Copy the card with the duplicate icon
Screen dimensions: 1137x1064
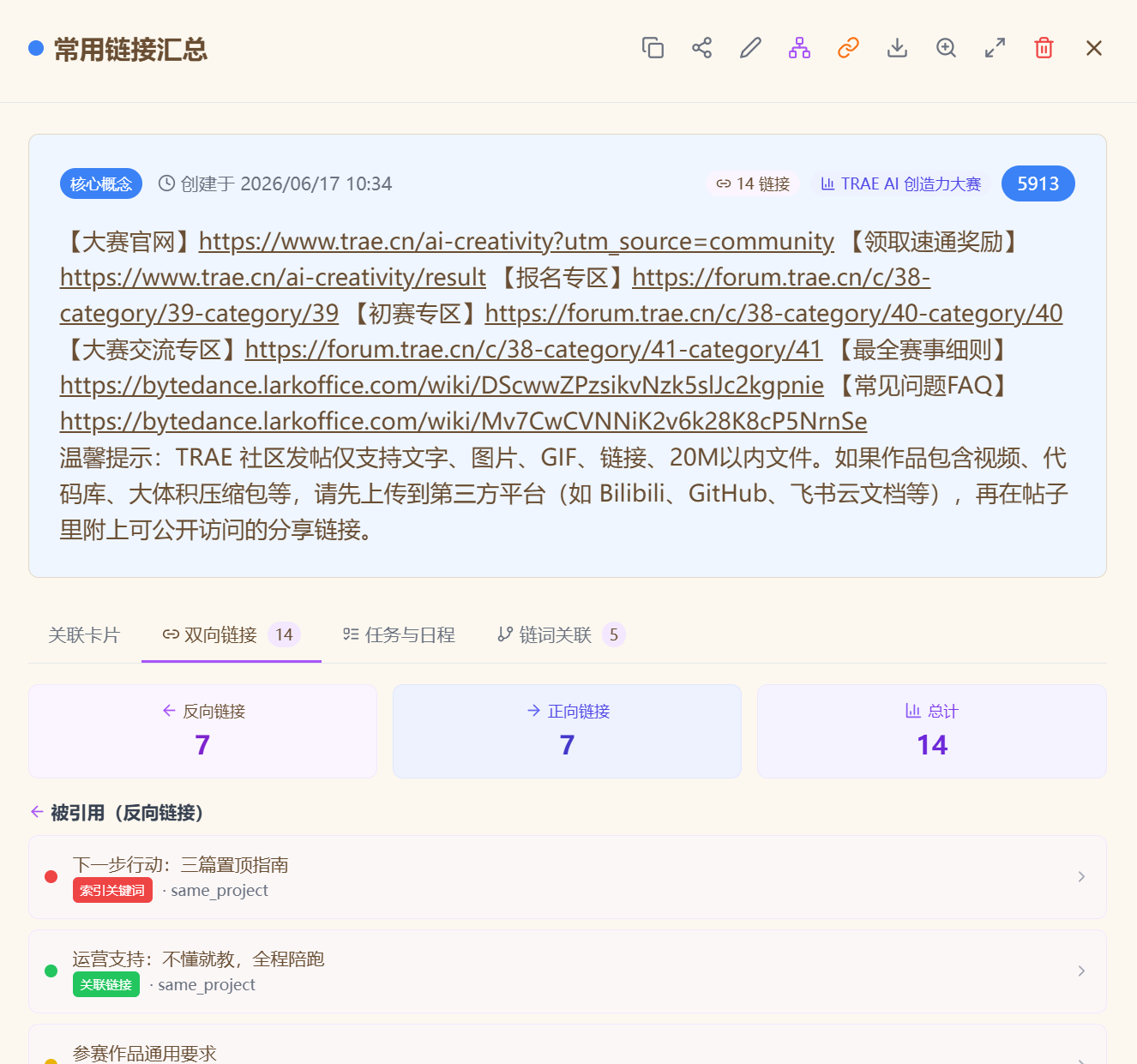(x=653, y=48)
